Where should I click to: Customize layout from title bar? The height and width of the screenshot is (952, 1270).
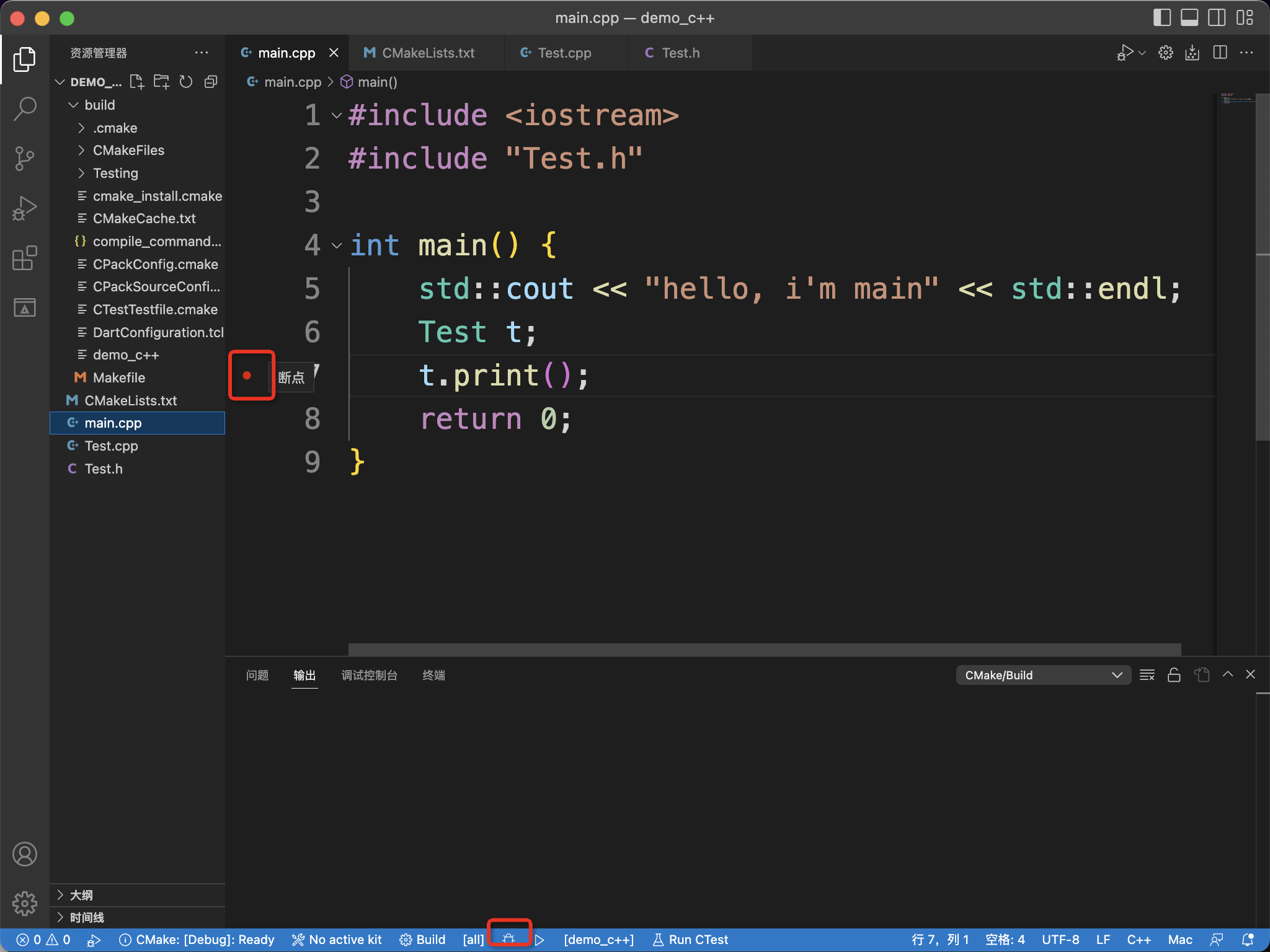[x=1245, y=17]
